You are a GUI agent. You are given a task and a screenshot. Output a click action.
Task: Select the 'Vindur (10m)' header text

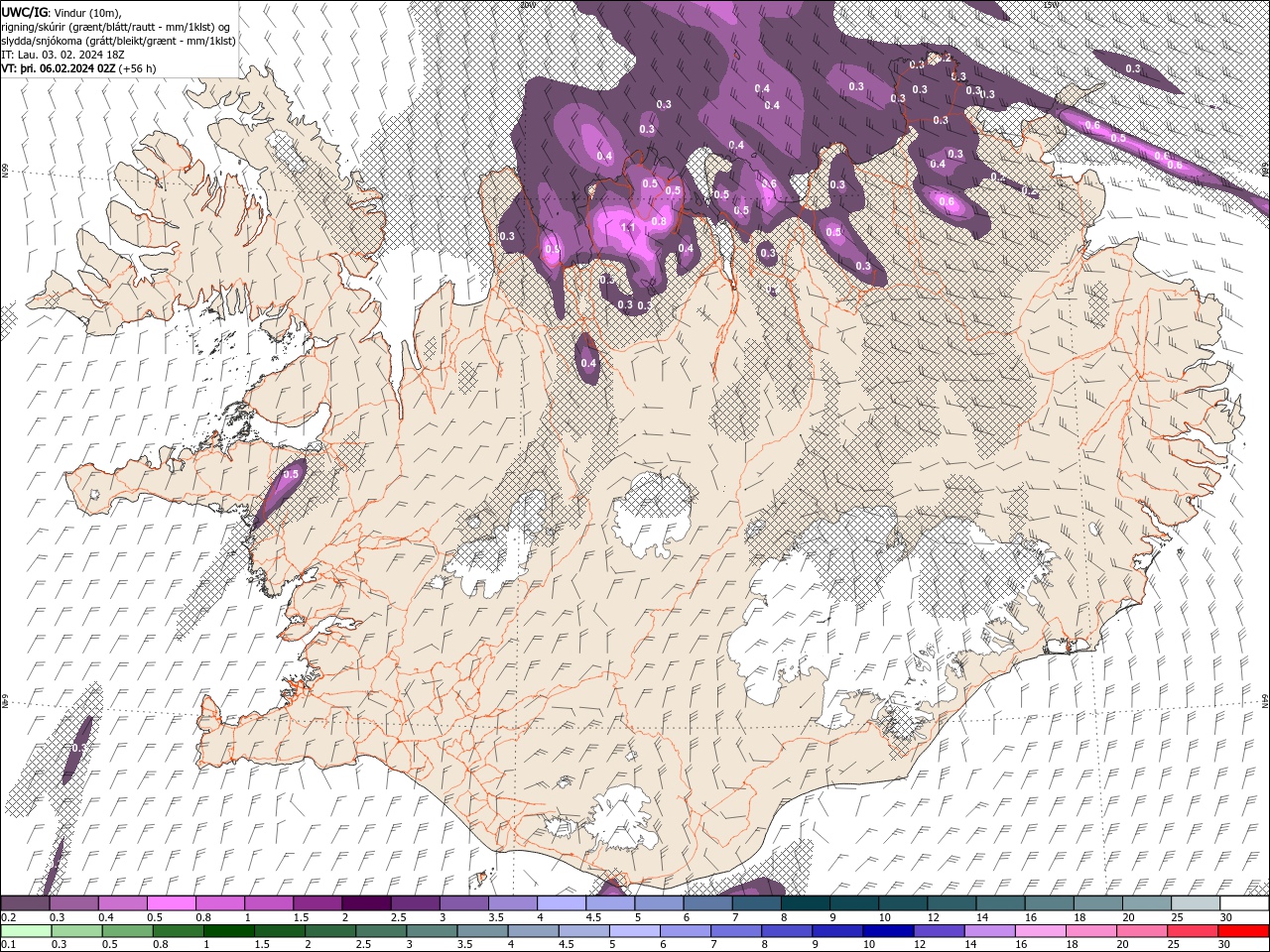coord(86,12)
